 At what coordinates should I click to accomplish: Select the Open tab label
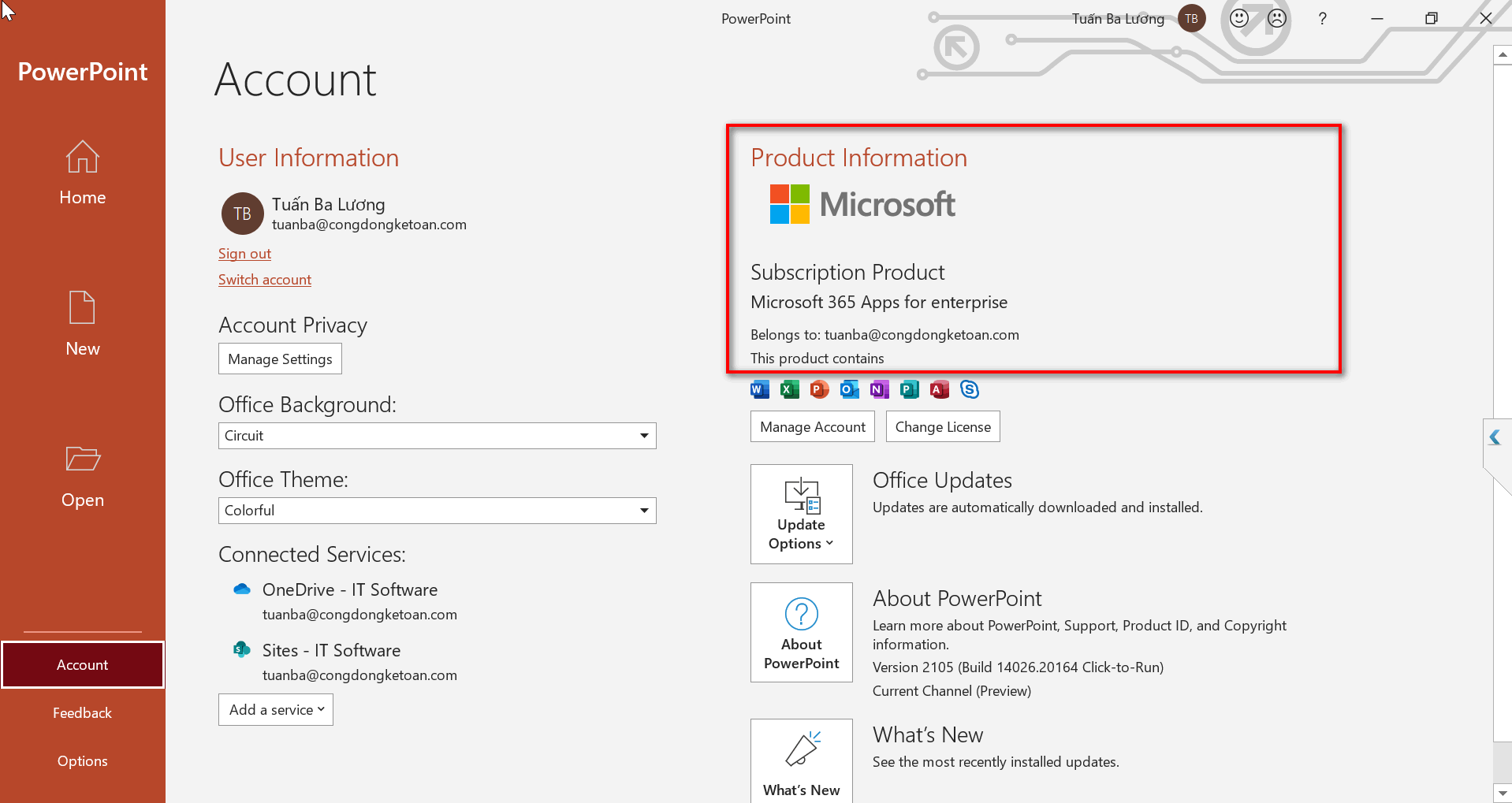pos(83,500)
